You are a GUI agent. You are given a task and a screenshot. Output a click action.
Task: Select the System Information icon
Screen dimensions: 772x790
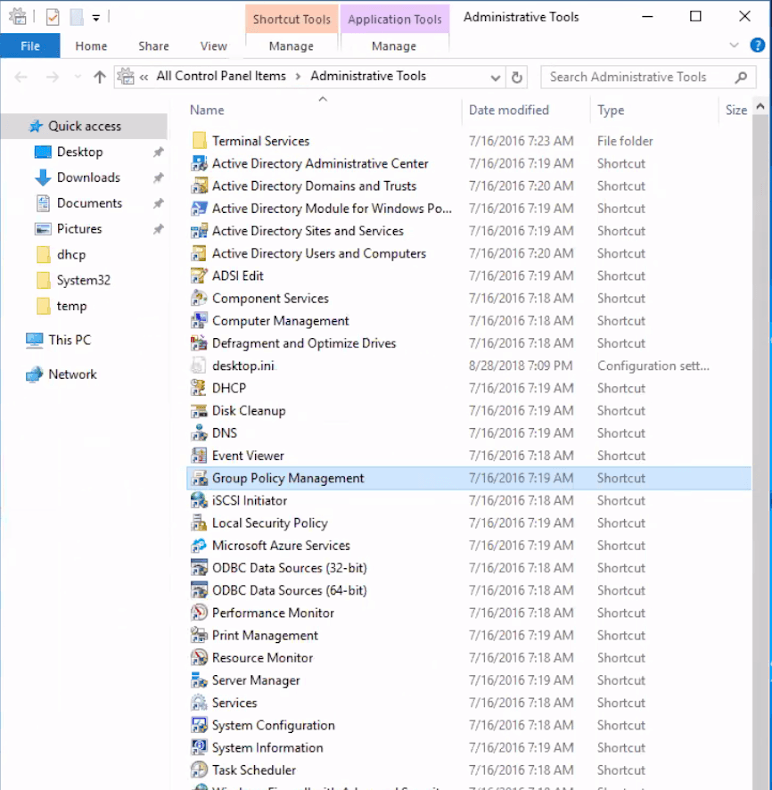pyautogui.click(x=199, y=748)
